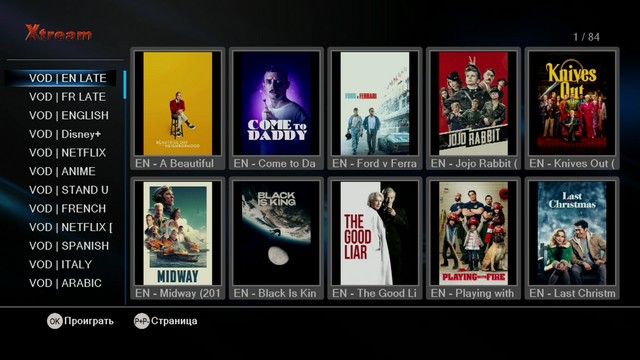Viewport: 640px width, 360px height.
Task: Click the 'EN - A Beautiful' title text
Action: point(174,163)
